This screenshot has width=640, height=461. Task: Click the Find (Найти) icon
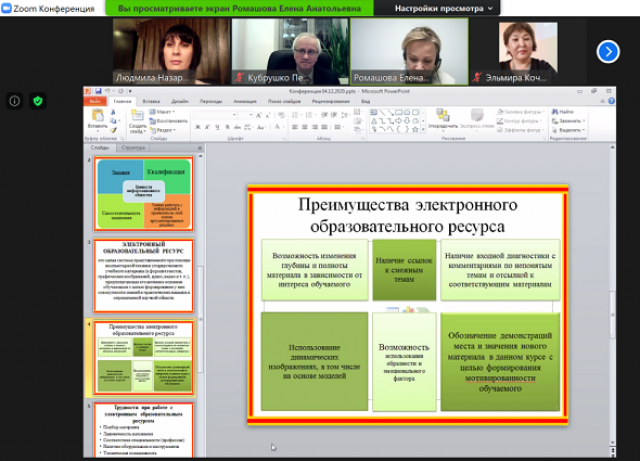click(x=566, y=111)
